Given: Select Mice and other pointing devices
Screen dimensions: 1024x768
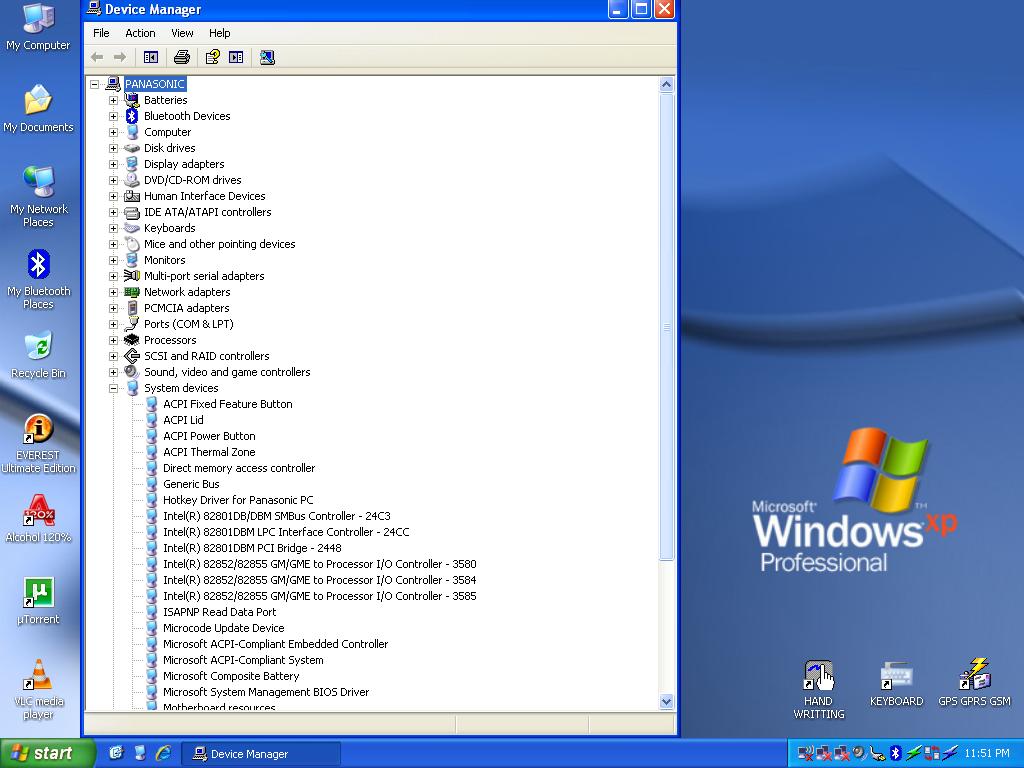Looking at the screenshot, I should click(220, 244).
